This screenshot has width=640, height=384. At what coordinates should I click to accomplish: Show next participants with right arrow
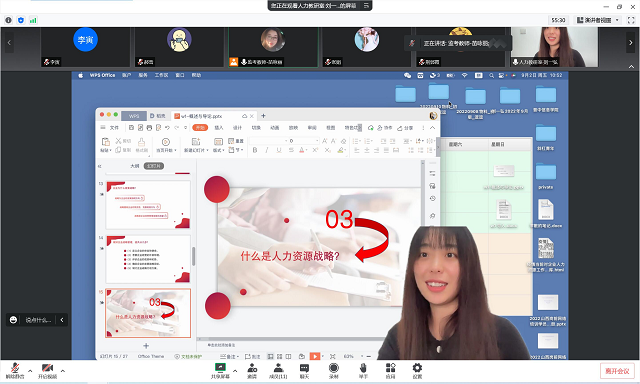click(631, 42)
